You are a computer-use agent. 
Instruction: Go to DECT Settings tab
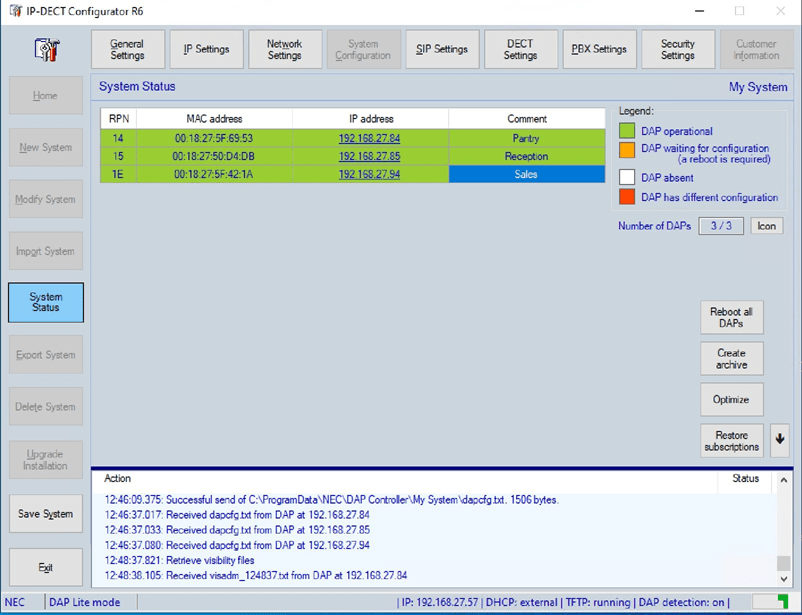click(x=521, y=49)
